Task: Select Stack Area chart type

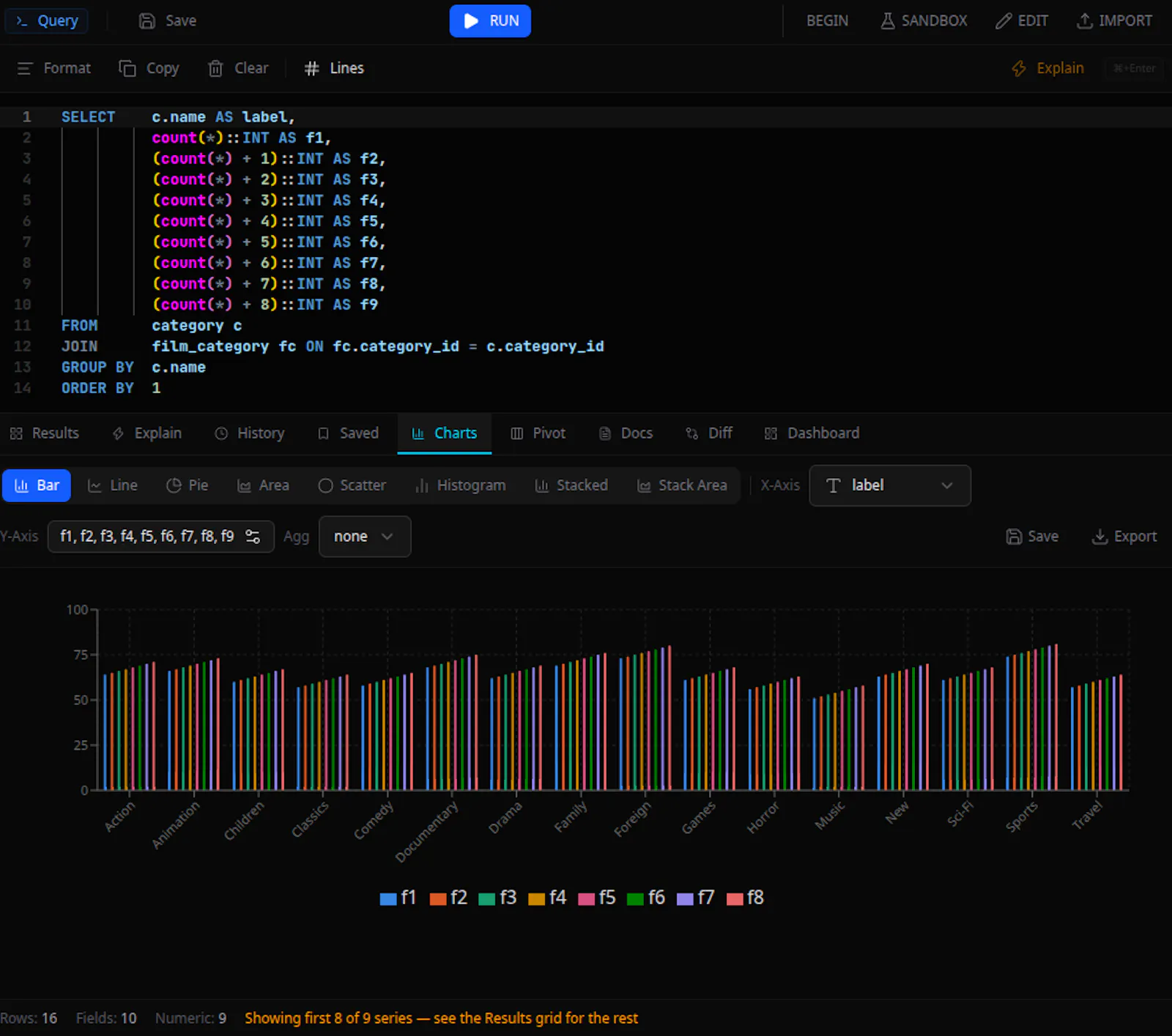Action: click(x=682, y=485)
